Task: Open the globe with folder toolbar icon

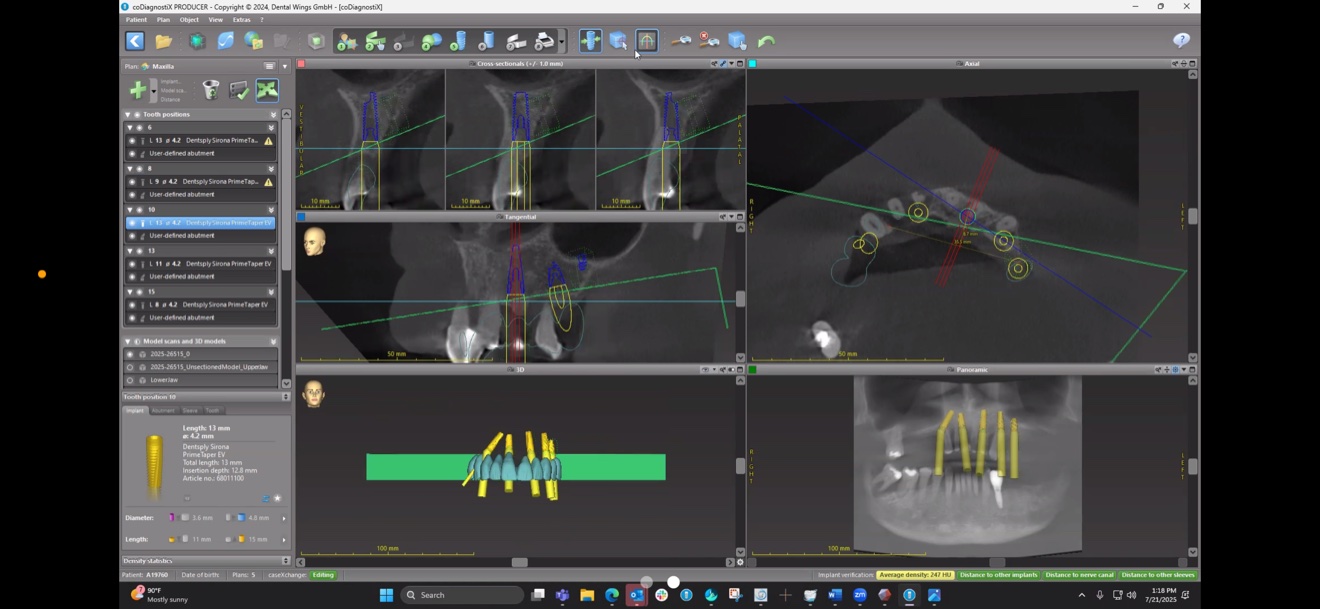Action: tap(254, 41)
